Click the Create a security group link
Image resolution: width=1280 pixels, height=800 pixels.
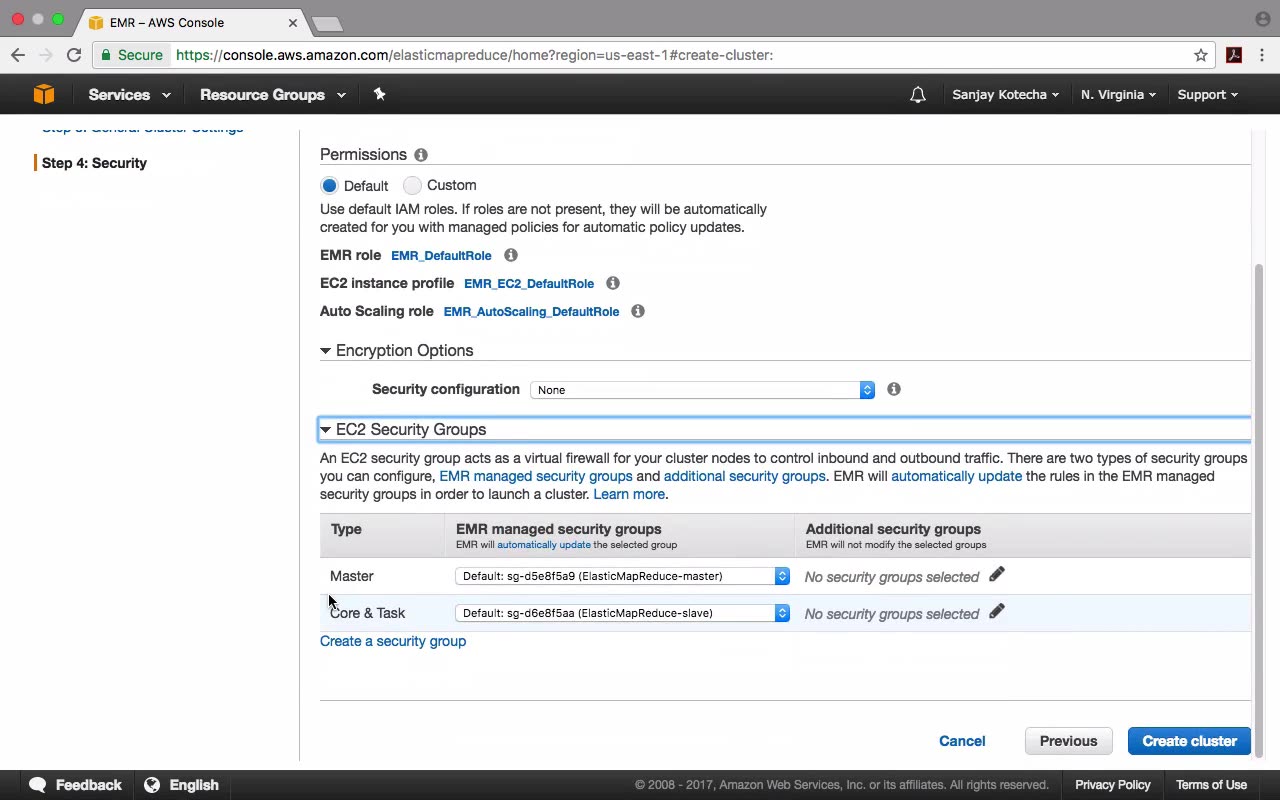(393, 641)
